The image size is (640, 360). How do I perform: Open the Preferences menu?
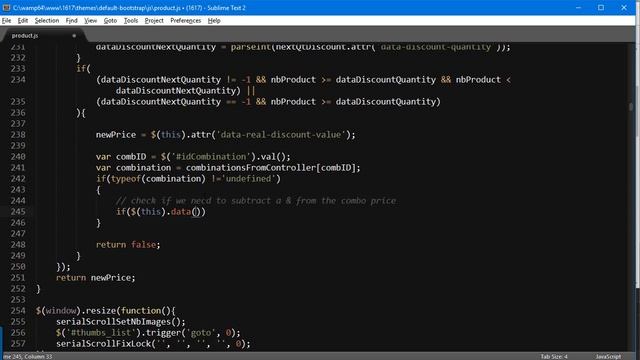186,20
